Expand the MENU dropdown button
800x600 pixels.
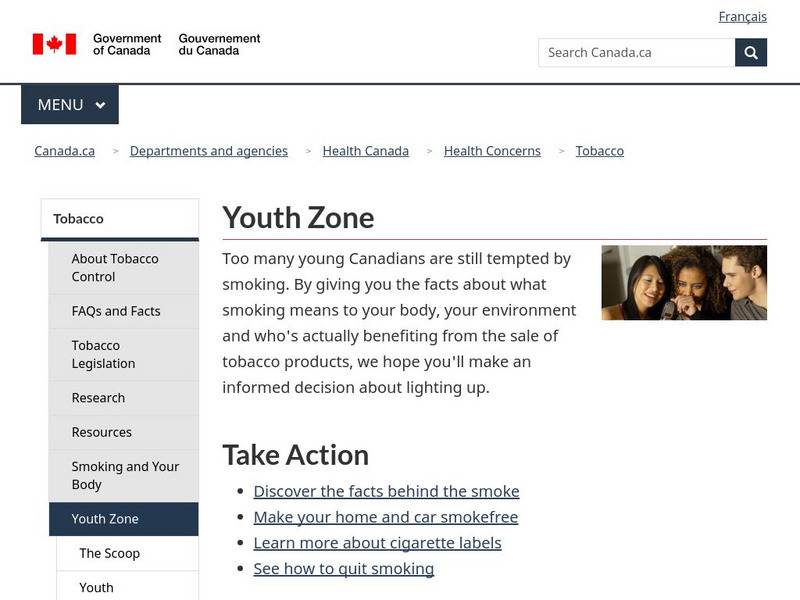coord(70,105)
